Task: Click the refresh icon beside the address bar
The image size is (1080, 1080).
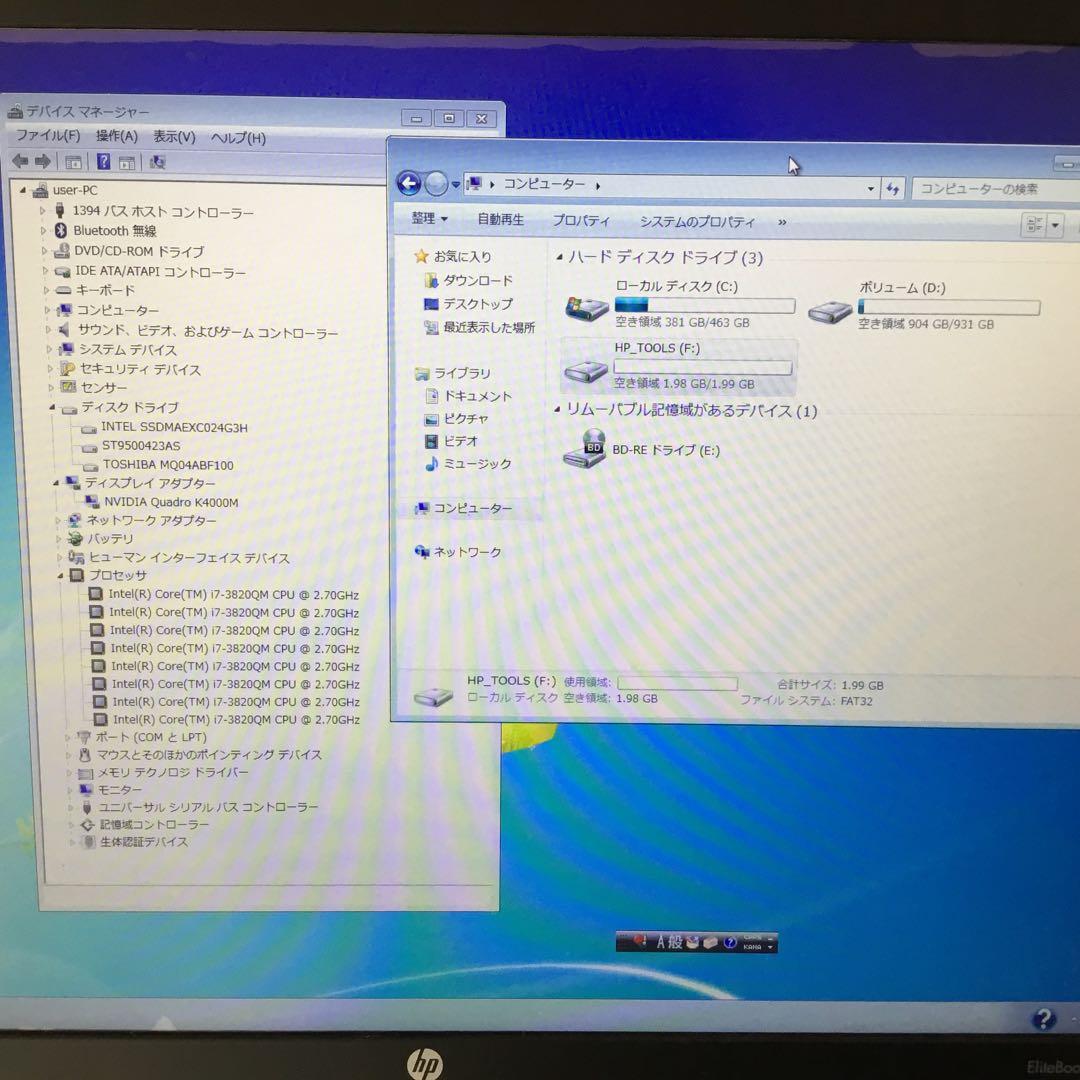Action: pos(893,188)
